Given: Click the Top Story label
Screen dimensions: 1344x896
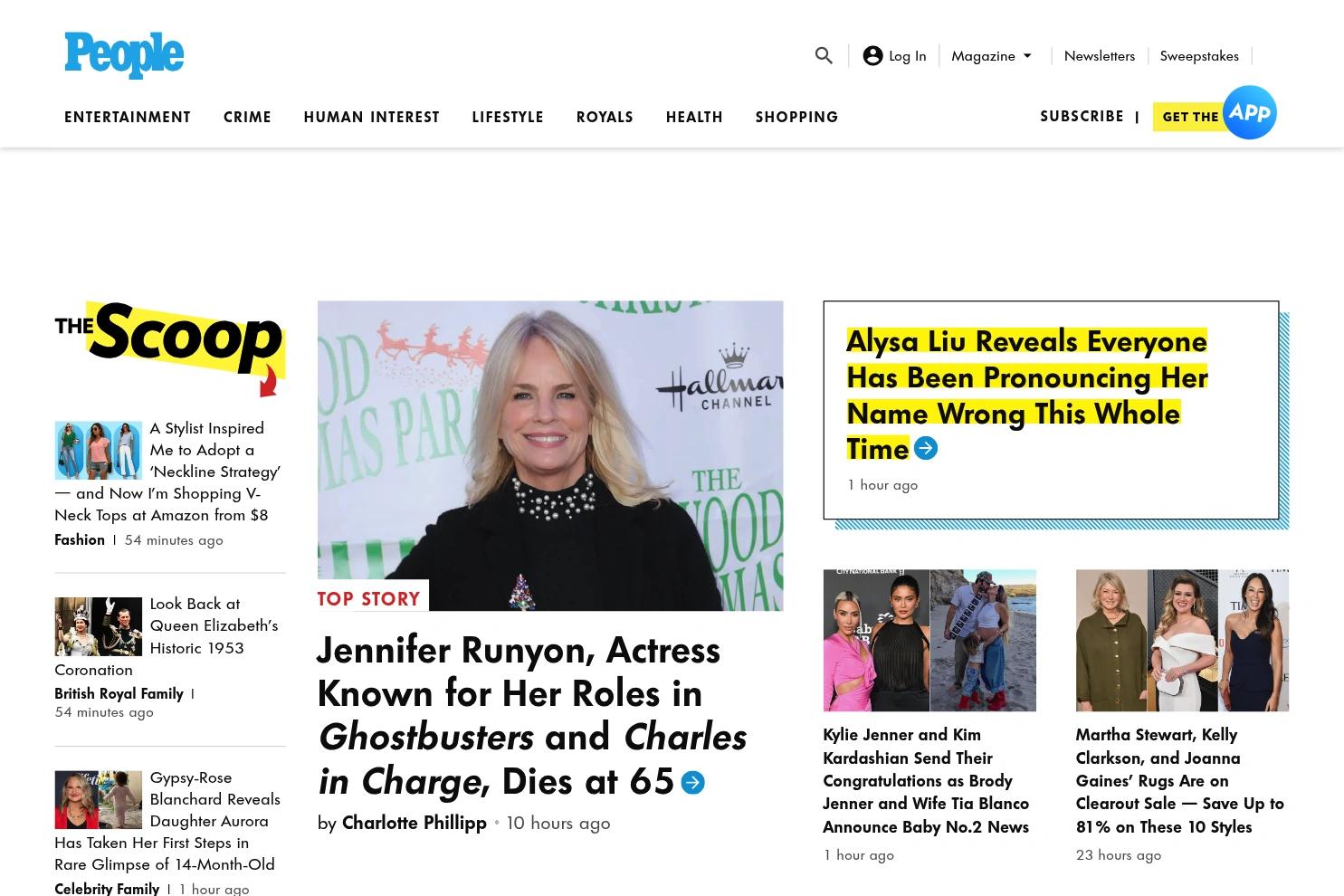Looking at the screenshot, I should click(x=368, y=598).
